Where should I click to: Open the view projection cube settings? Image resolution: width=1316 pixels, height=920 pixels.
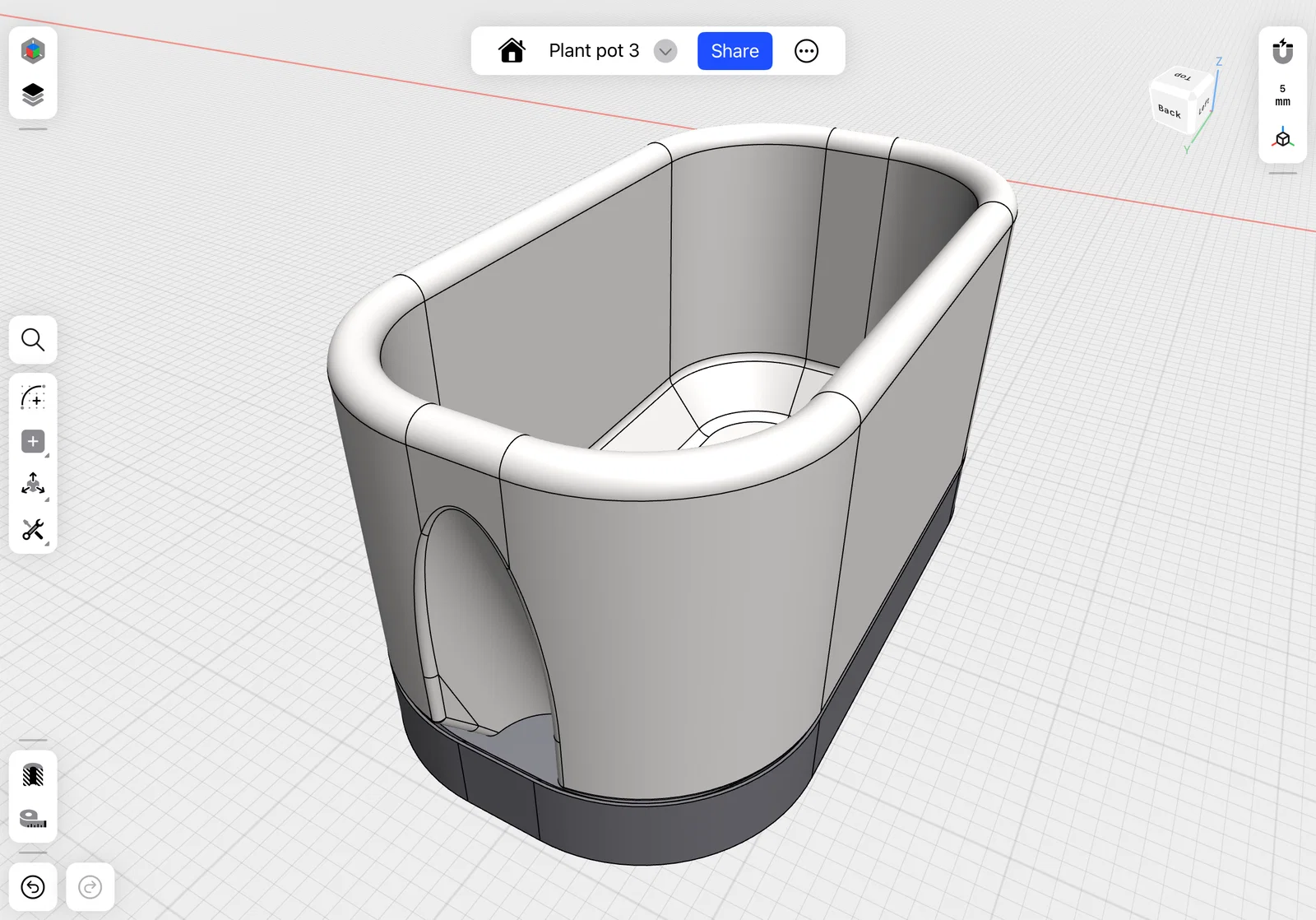click(1282, 138)
